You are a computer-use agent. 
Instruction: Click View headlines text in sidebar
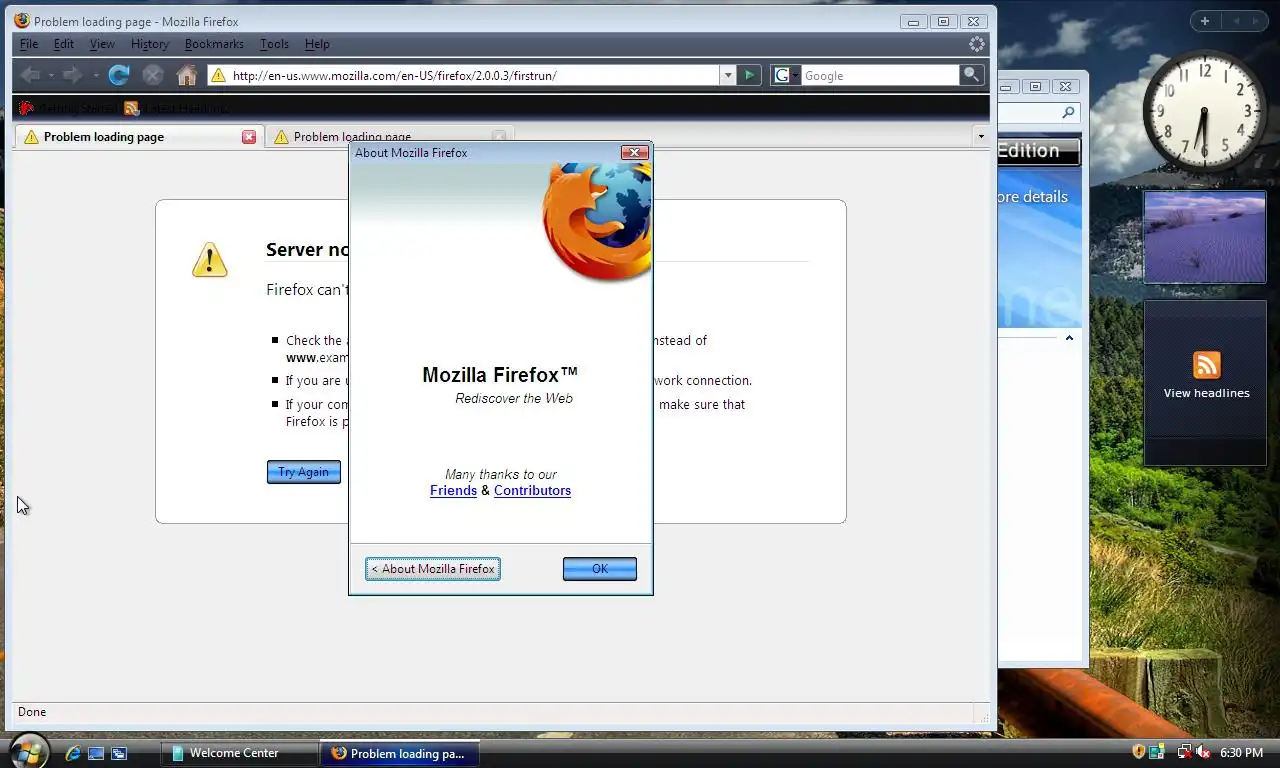[x=1206, y=393]
